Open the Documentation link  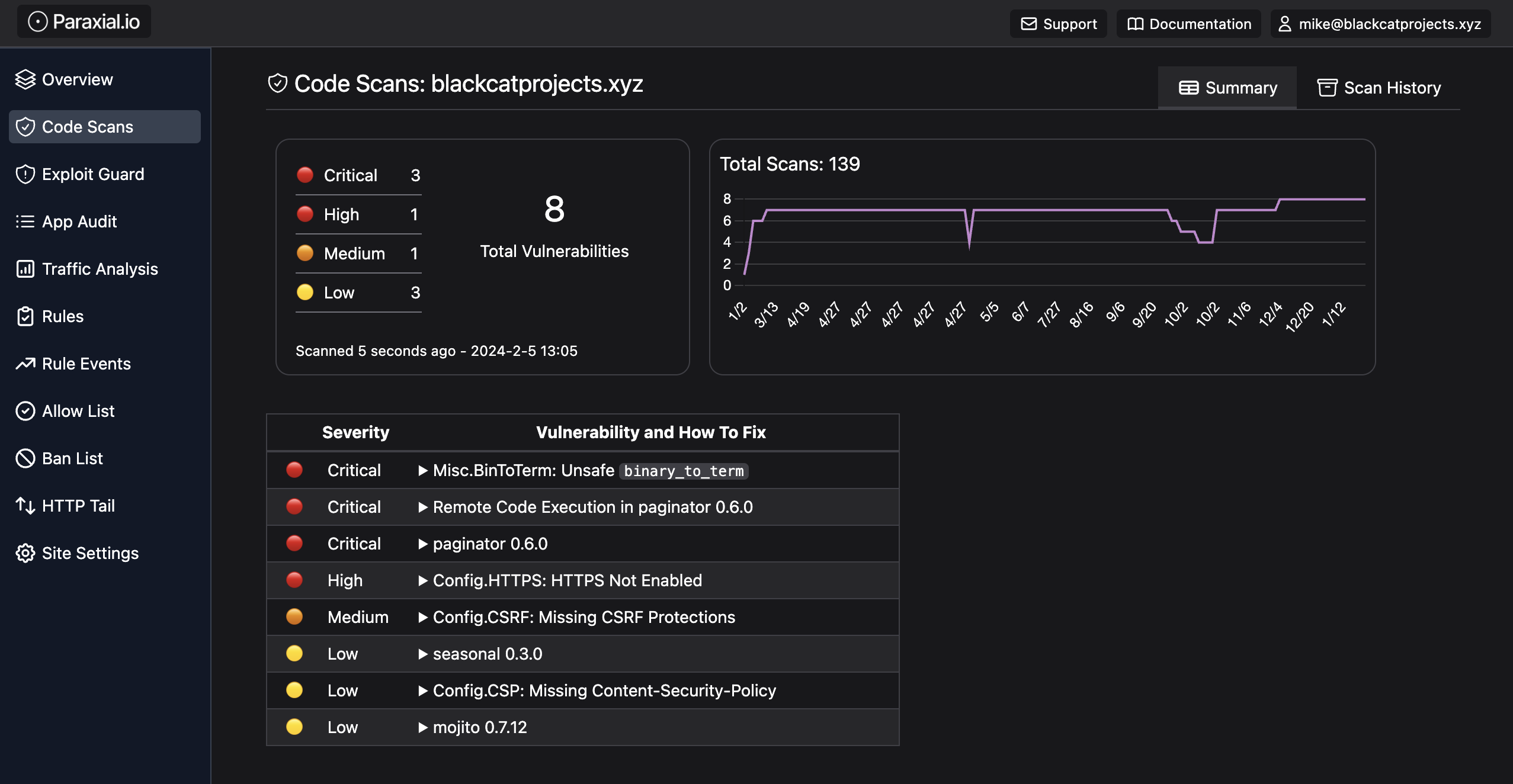[1188, 24]
